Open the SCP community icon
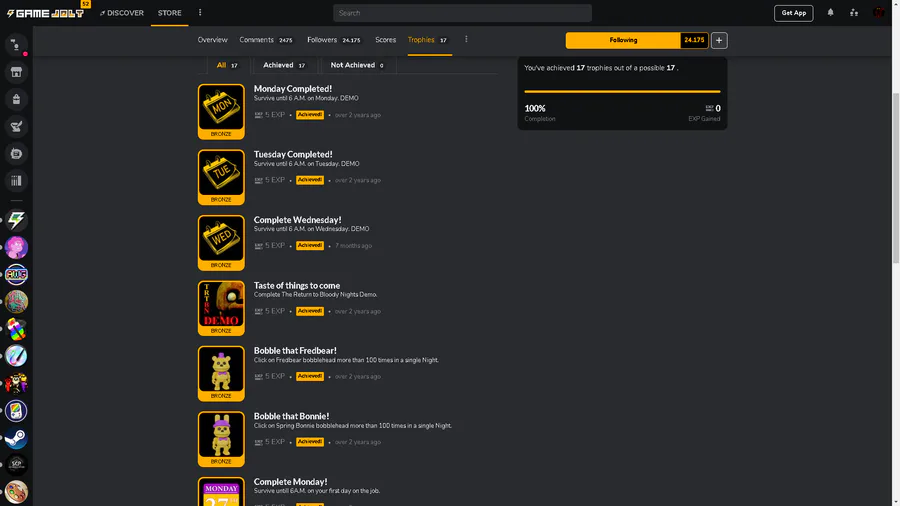Image resolution: width=900 pixels, height=506 pixels. click(16, 465)
